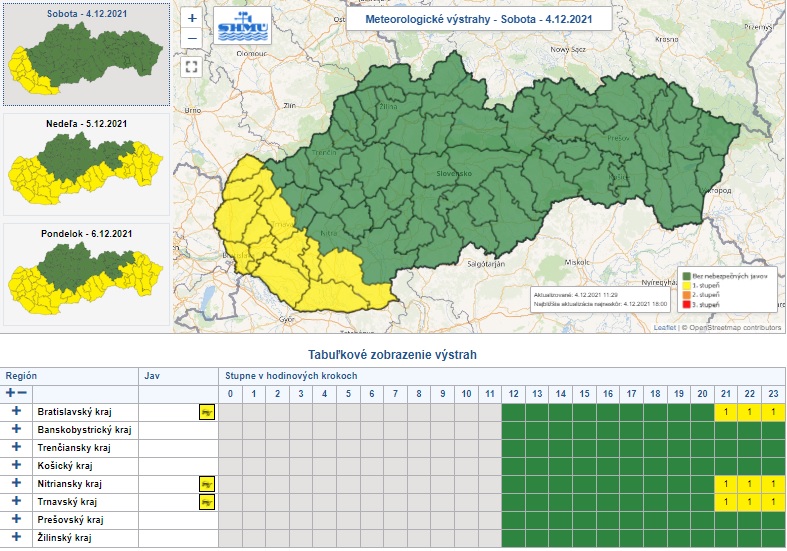The height and width of the screenshot is (551, 787).
Task: Click Nitriansky kraj region name
Action: (69, 484)
